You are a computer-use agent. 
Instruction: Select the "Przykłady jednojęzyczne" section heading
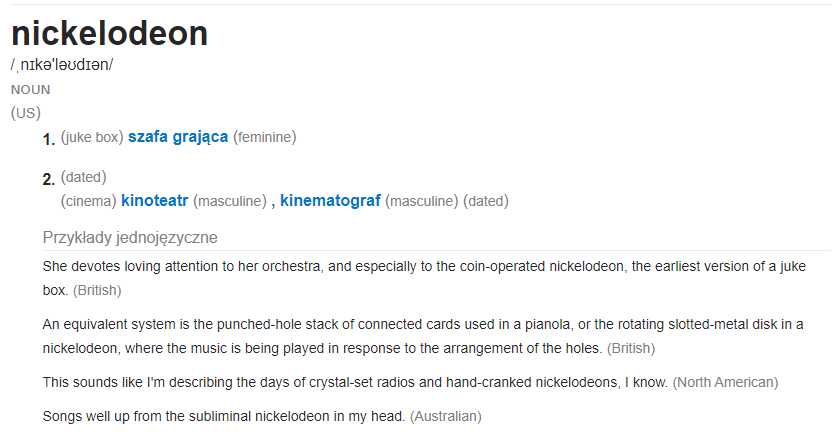pos(130,238)
